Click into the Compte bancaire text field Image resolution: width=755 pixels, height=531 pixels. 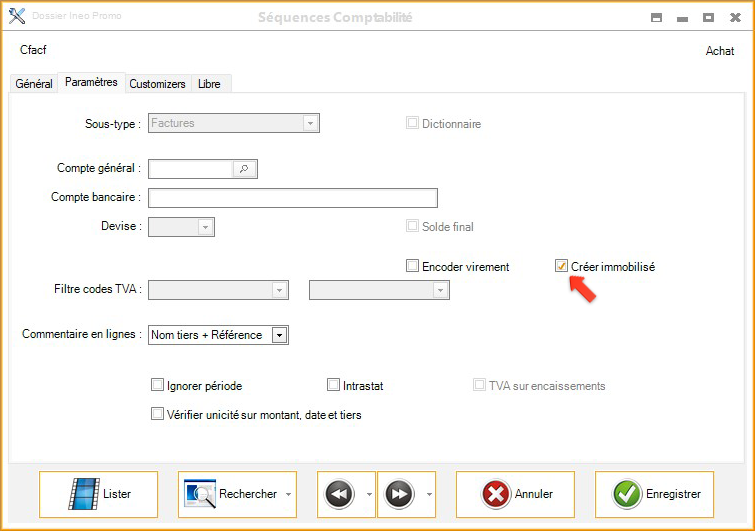point(292,198)
